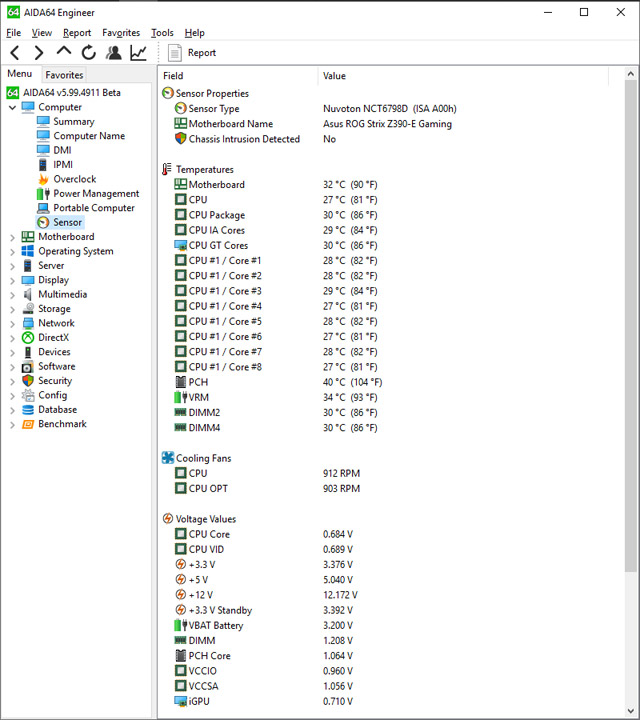The image size is (640, 720).
Task: Select Summary in the Computer tree
Action: click(73, 122)
